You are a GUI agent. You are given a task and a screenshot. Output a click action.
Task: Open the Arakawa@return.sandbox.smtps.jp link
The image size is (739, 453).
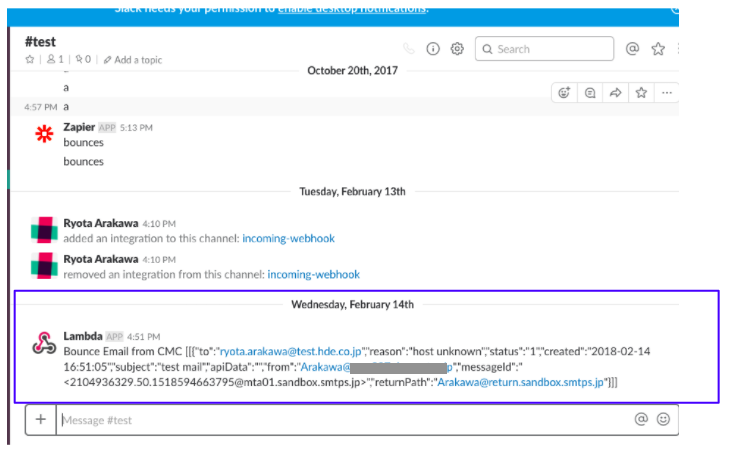tap(520, 382)
